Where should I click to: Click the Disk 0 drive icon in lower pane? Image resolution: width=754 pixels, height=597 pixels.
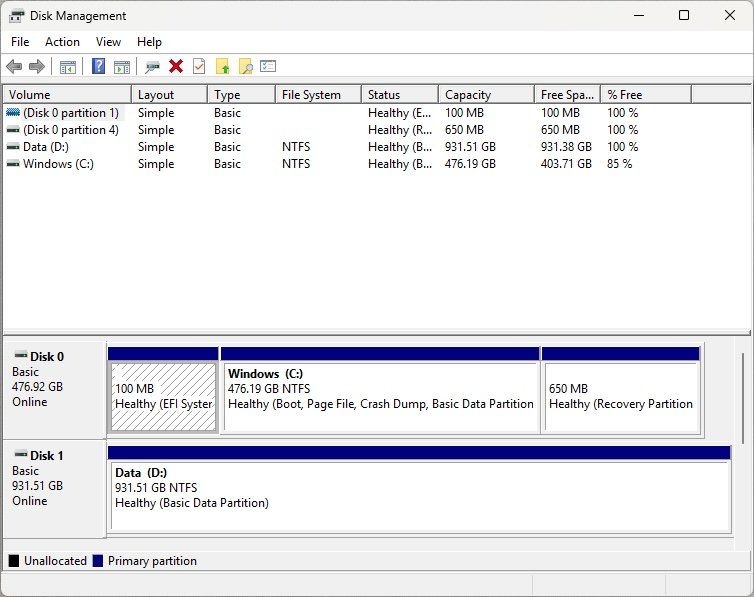(21, 356)
